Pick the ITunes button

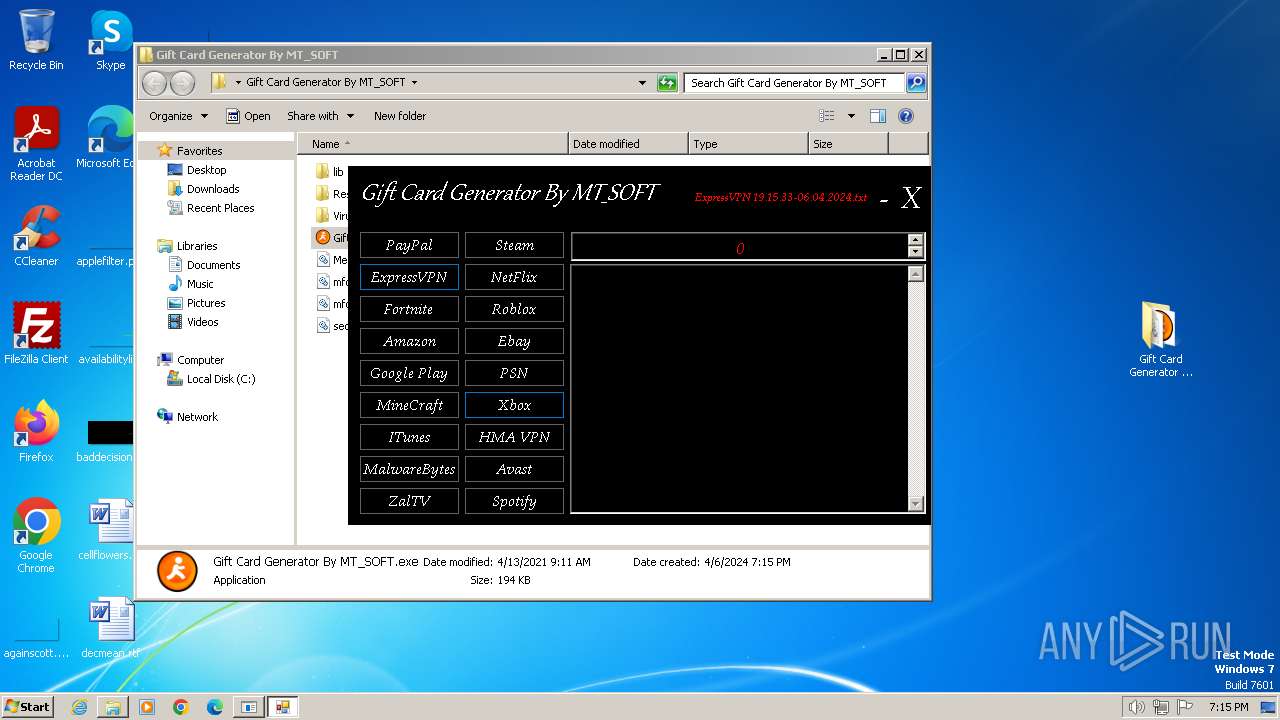click(x=409, y=437)
